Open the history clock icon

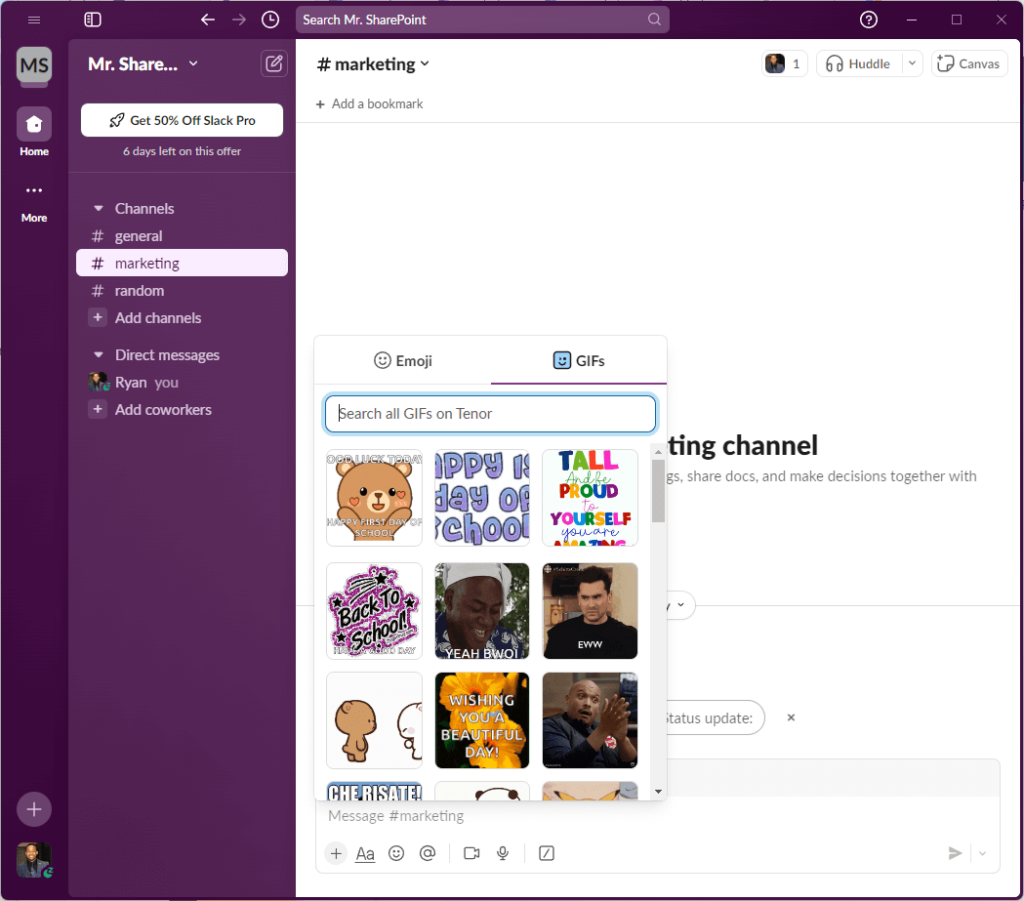point(270,20)
